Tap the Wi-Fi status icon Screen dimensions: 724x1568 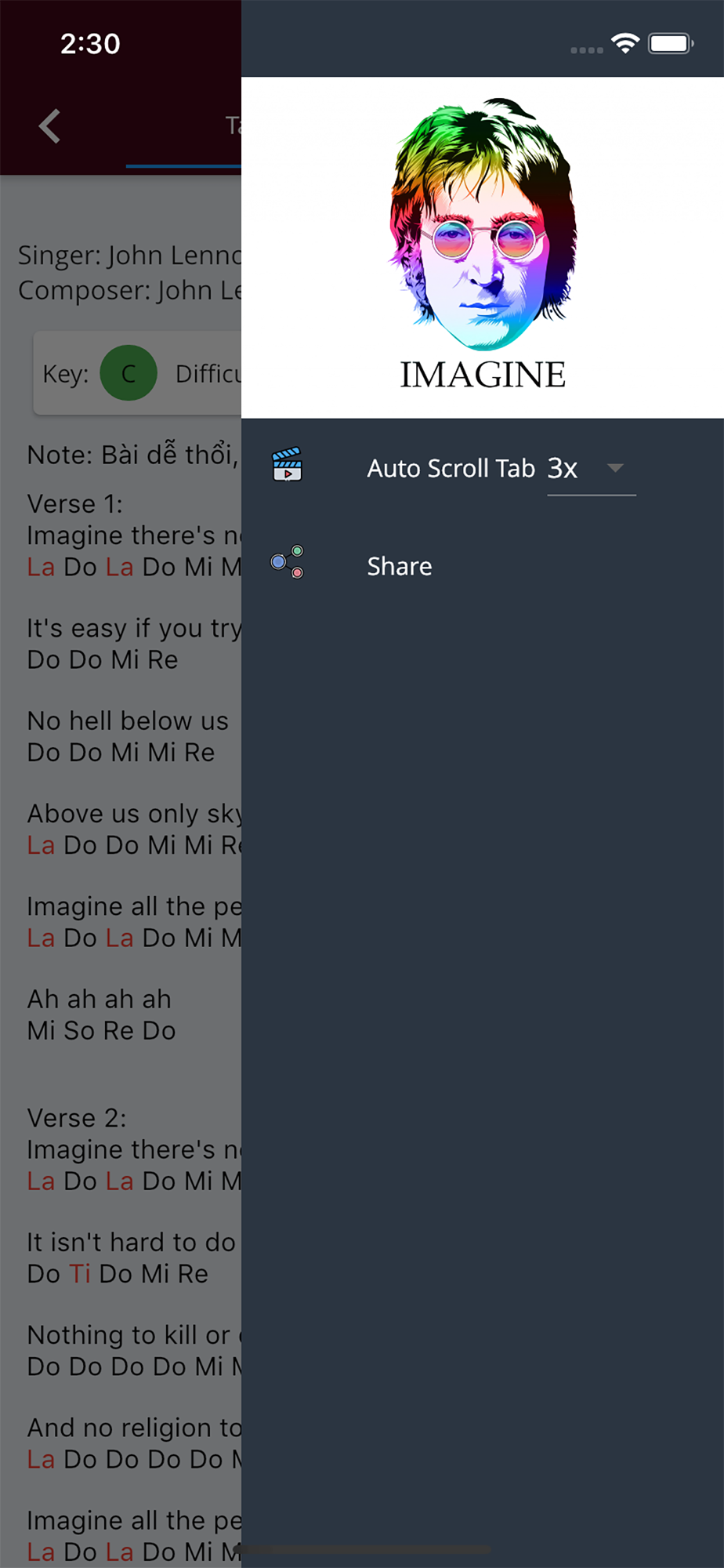pyautogui.click(x=624, y=44)
